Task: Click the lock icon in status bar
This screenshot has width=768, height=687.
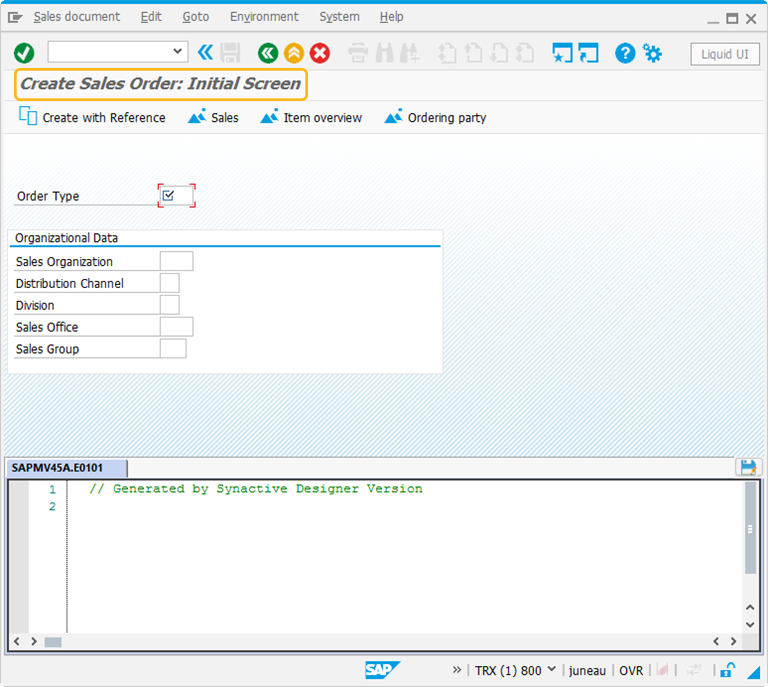Action: point(727,670)
